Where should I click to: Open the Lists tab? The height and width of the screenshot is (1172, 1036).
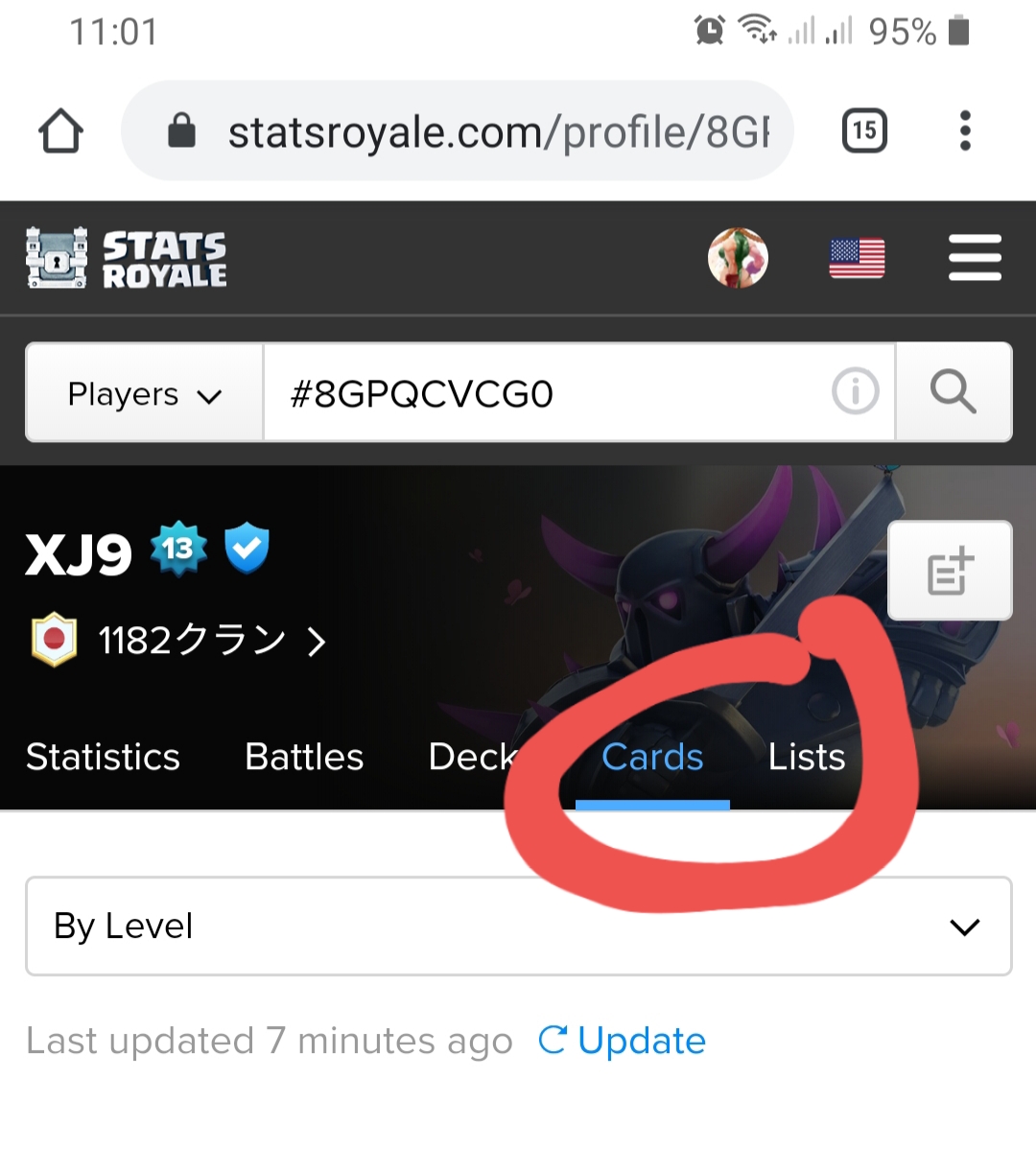click(807, 757)
